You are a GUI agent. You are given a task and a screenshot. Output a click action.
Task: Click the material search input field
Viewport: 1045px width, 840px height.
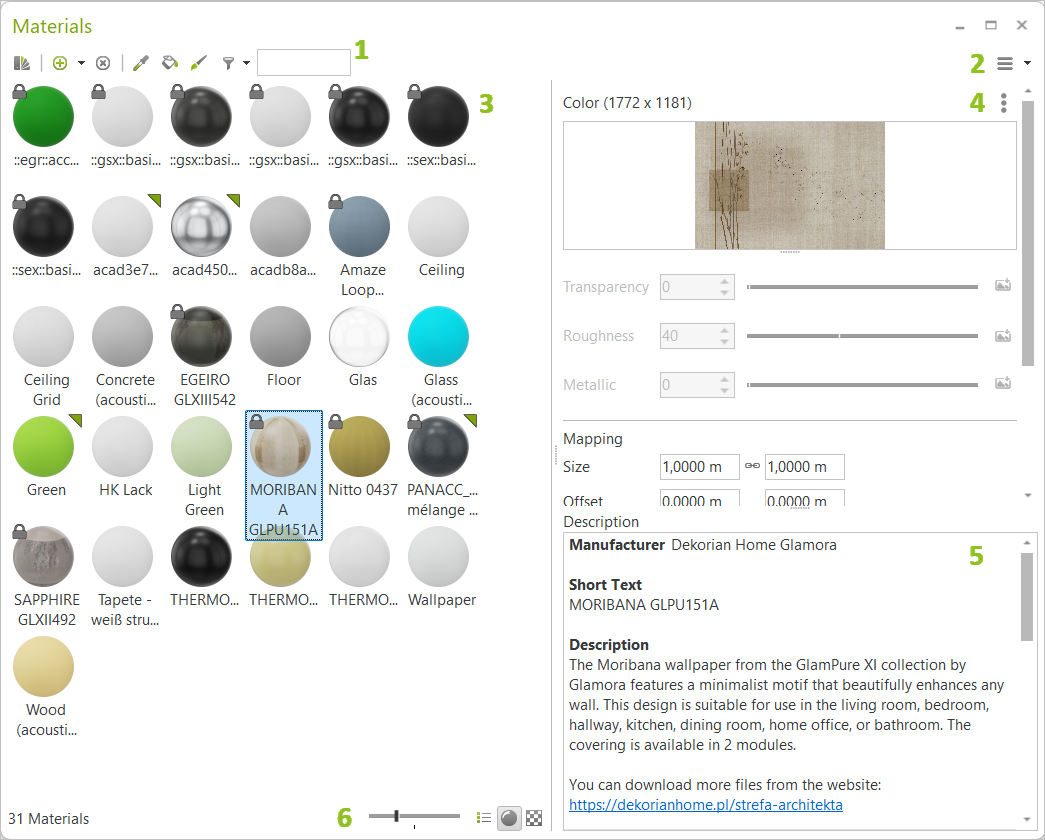(x=304, y=63)
